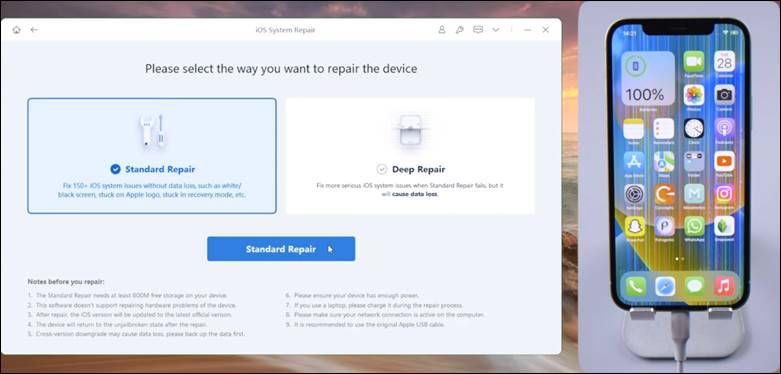This screenshot has height=374, width=781.
Task: Tap the Notes app on the iPhone
Action: coord(634,128)
